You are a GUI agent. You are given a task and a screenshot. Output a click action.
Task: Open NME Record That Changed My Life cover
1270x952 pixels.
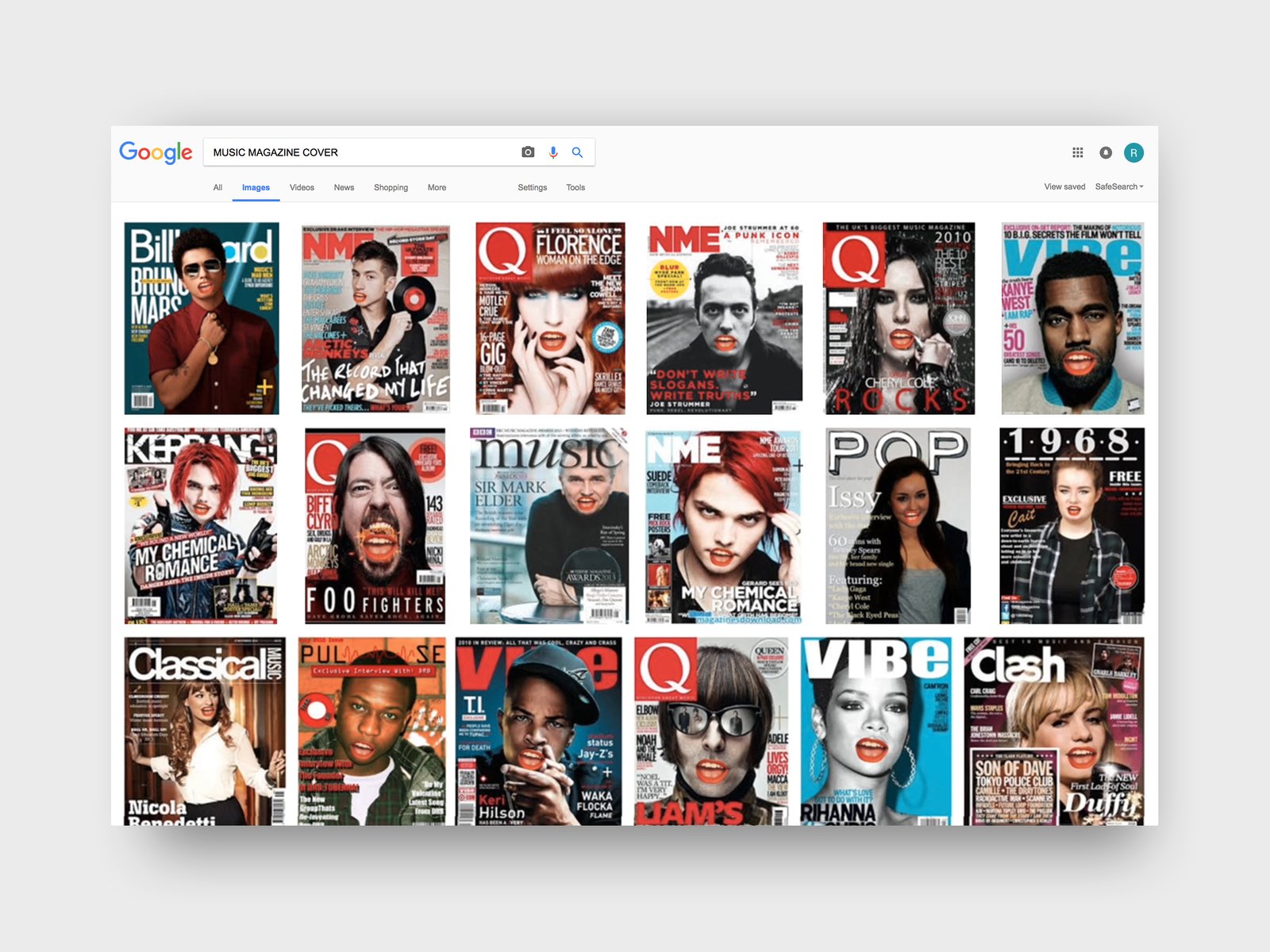(375, 319)
